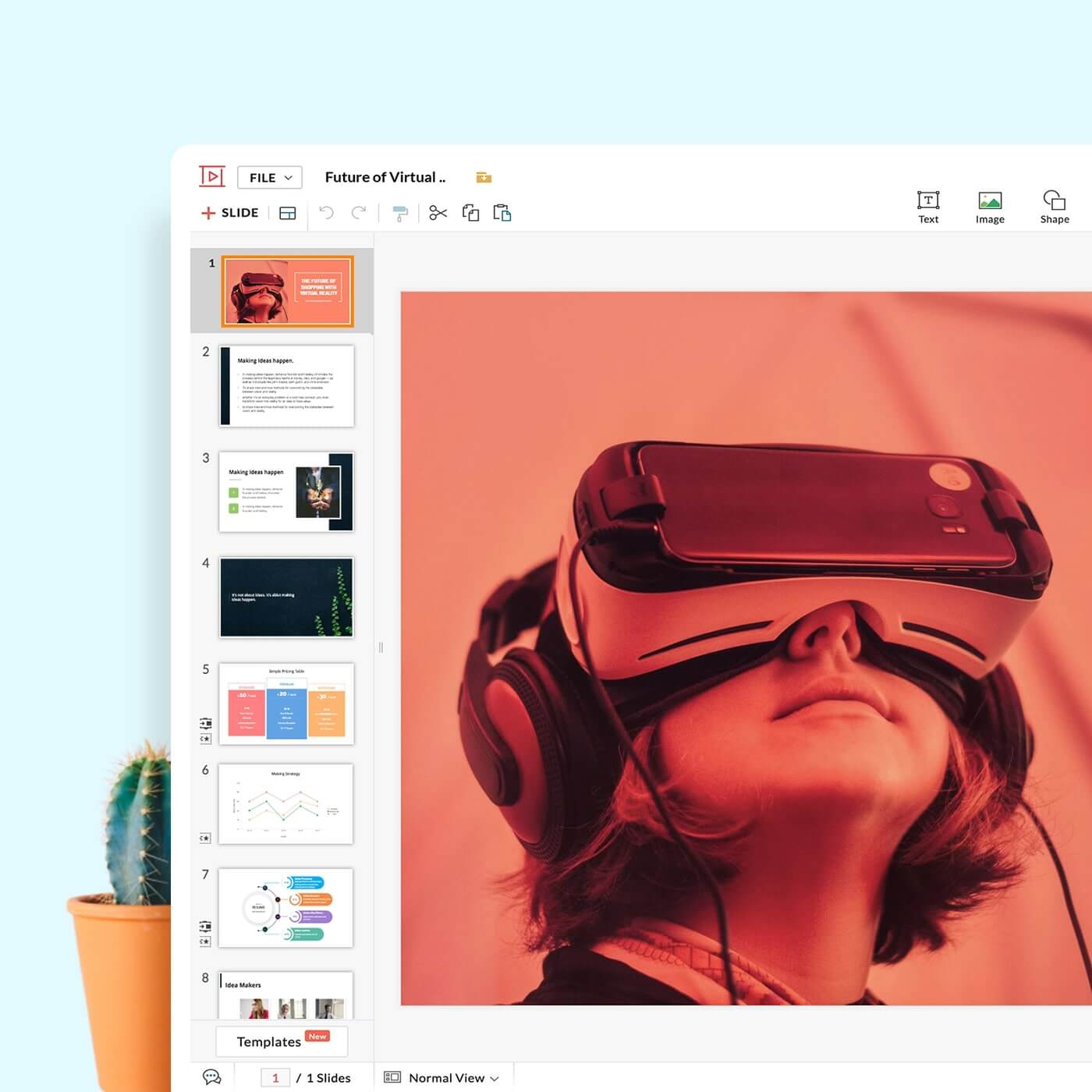Click the Paste clipboard icon
Viewport: 1092px width, 1092px height.
tap(502, 212)
